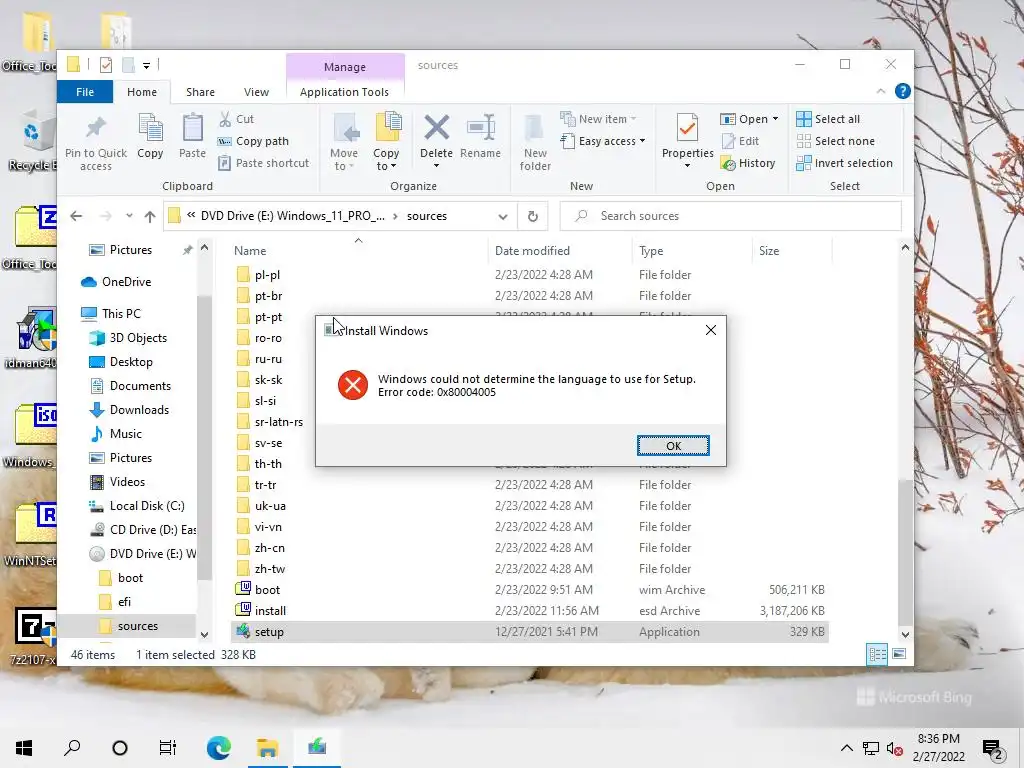Image resolution: width=1024 pixels, height=768 pixels.
Task: Select the install esd Archive file
Action: pyautogui.click(x=530, y=611)
